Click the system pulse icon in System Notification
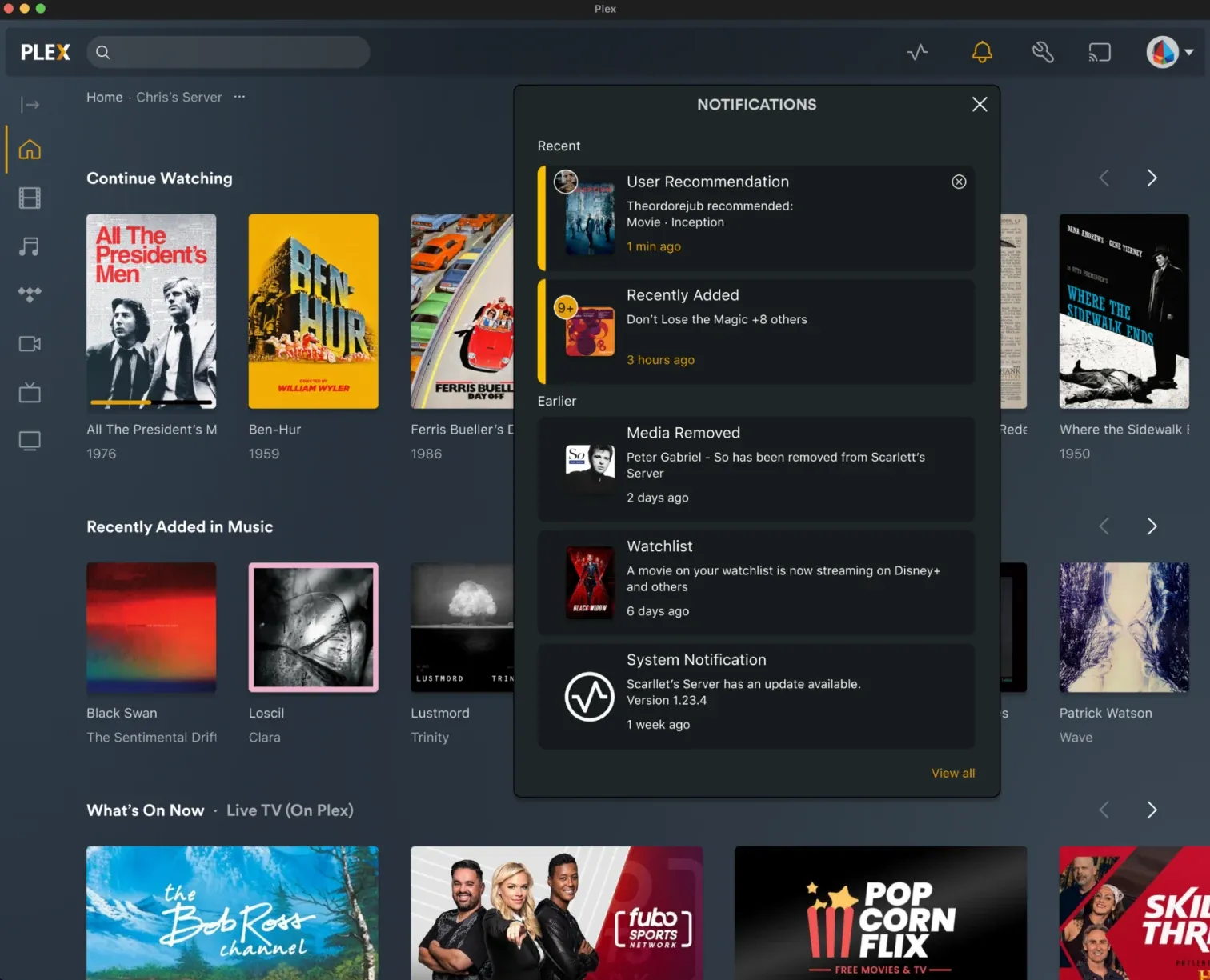 click(x=590, y=697)
